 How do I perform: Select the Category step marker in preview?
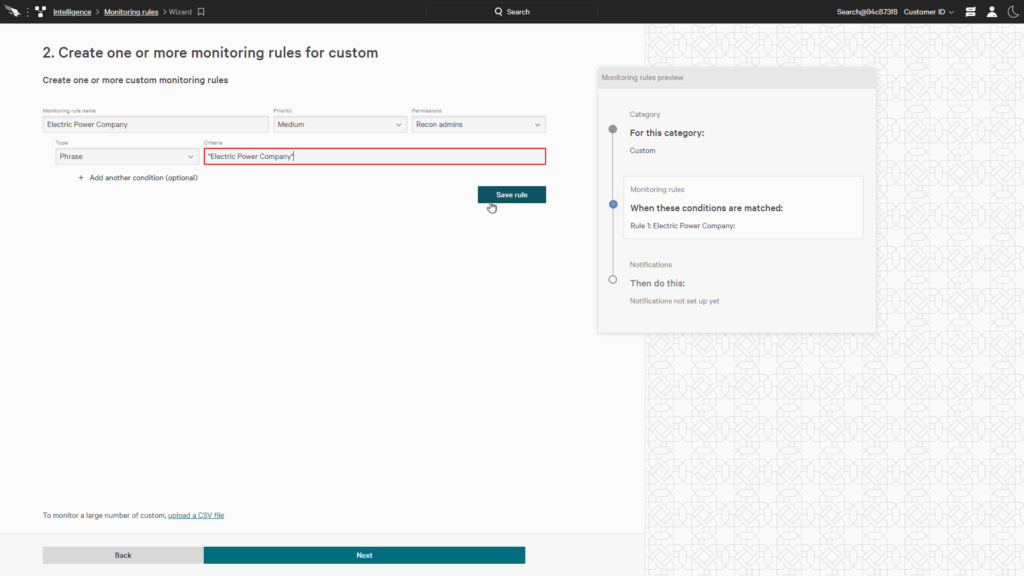(x=613, y=129)
